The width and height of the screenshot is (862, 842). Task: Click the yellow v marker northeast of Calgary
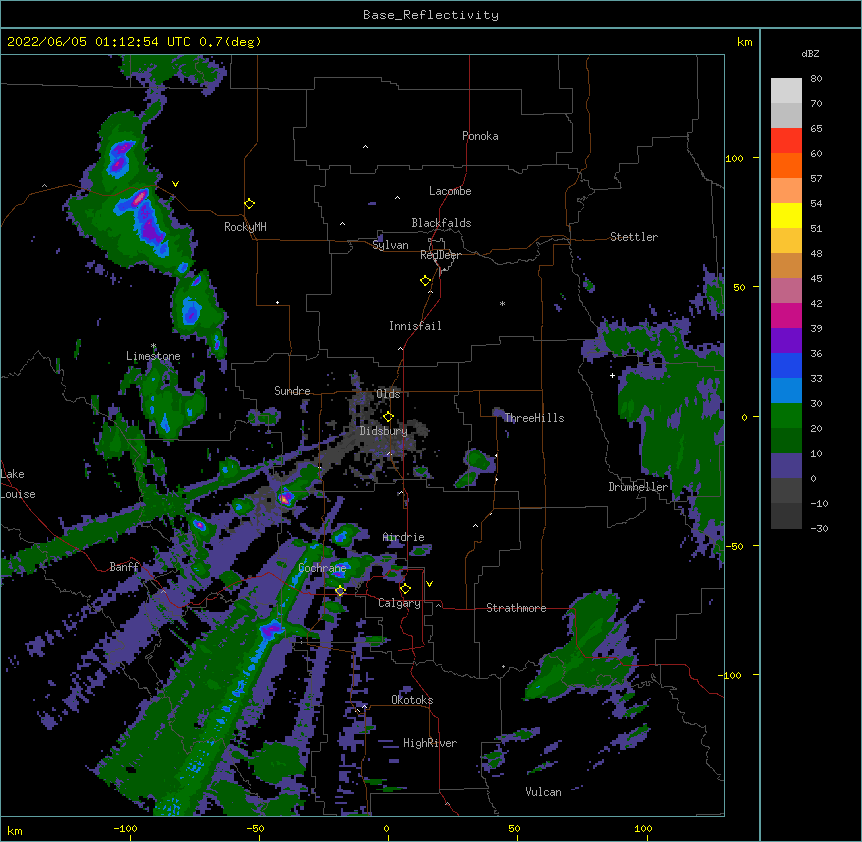[x=429, y=584]
